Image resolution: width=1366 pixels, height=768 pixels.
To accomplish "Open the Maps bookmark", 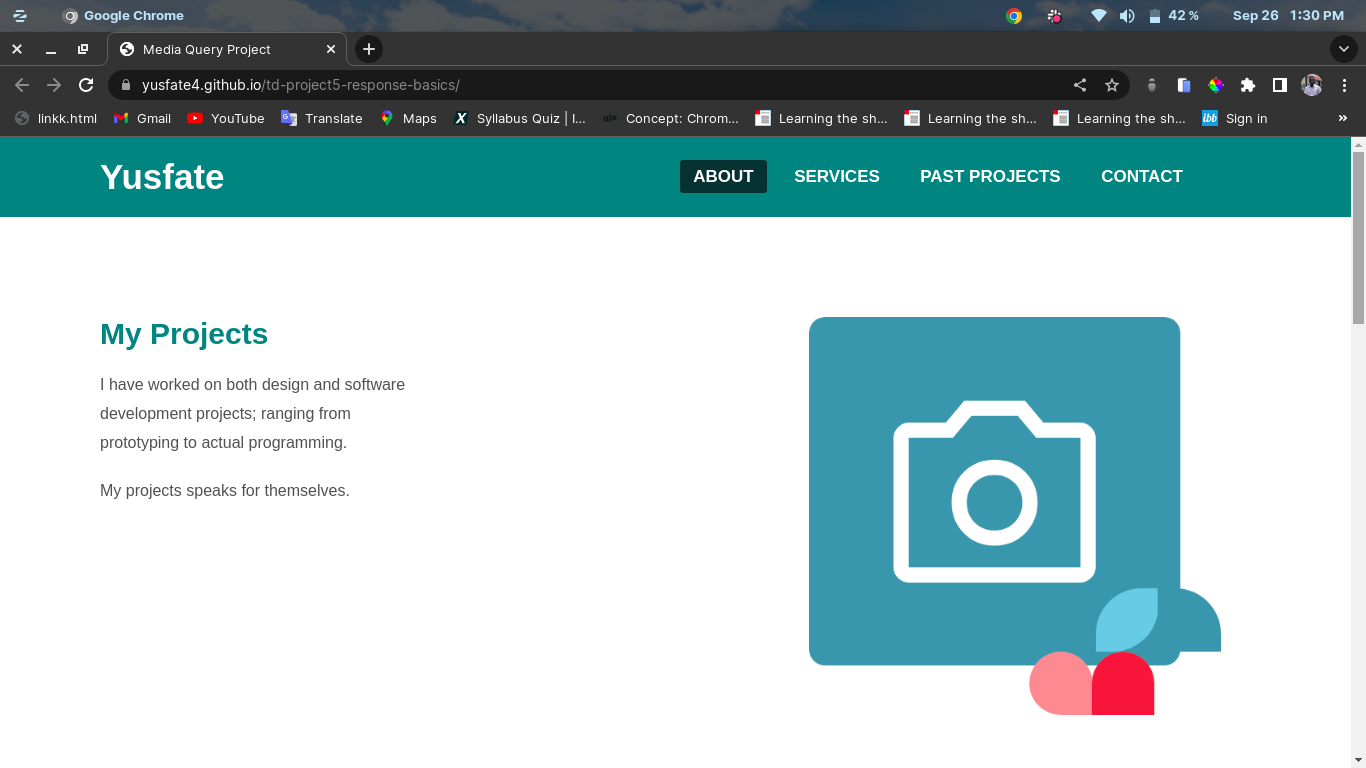I will 408,118.
